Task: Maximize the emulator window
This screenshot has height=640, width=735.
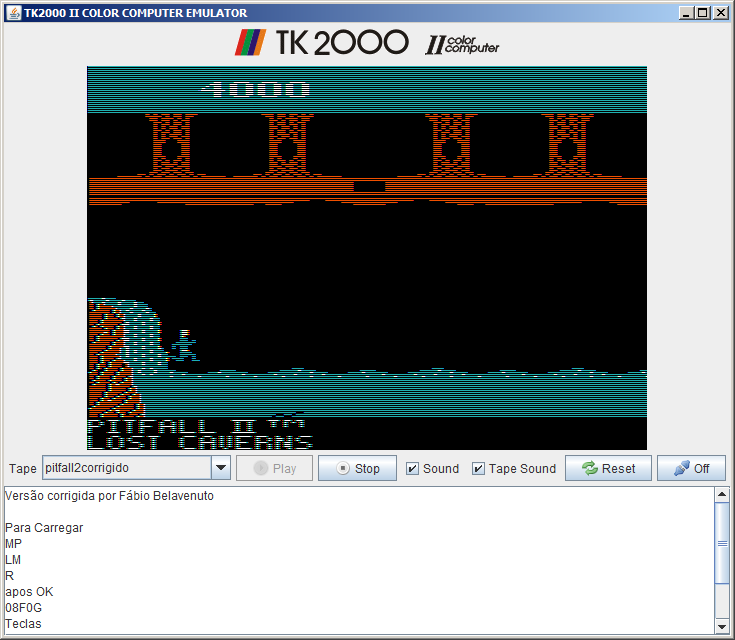Action: click(x=703, y=13)
